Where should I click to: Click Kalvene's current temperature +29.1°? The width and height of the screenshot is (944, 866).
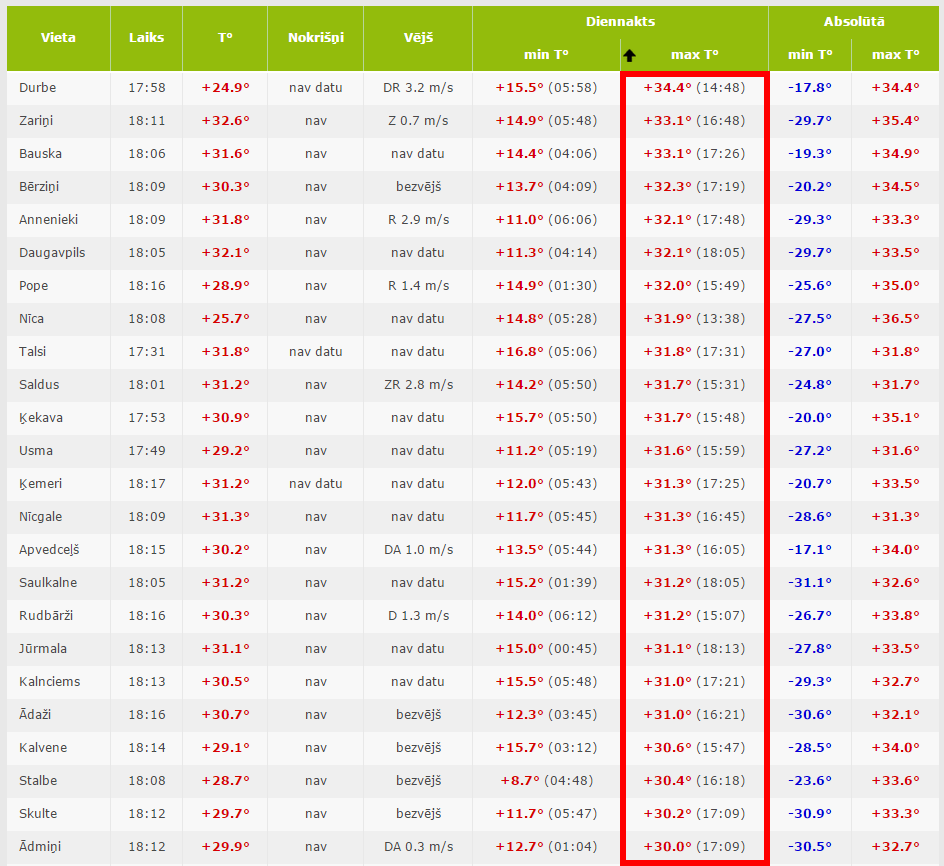[225, 747]
